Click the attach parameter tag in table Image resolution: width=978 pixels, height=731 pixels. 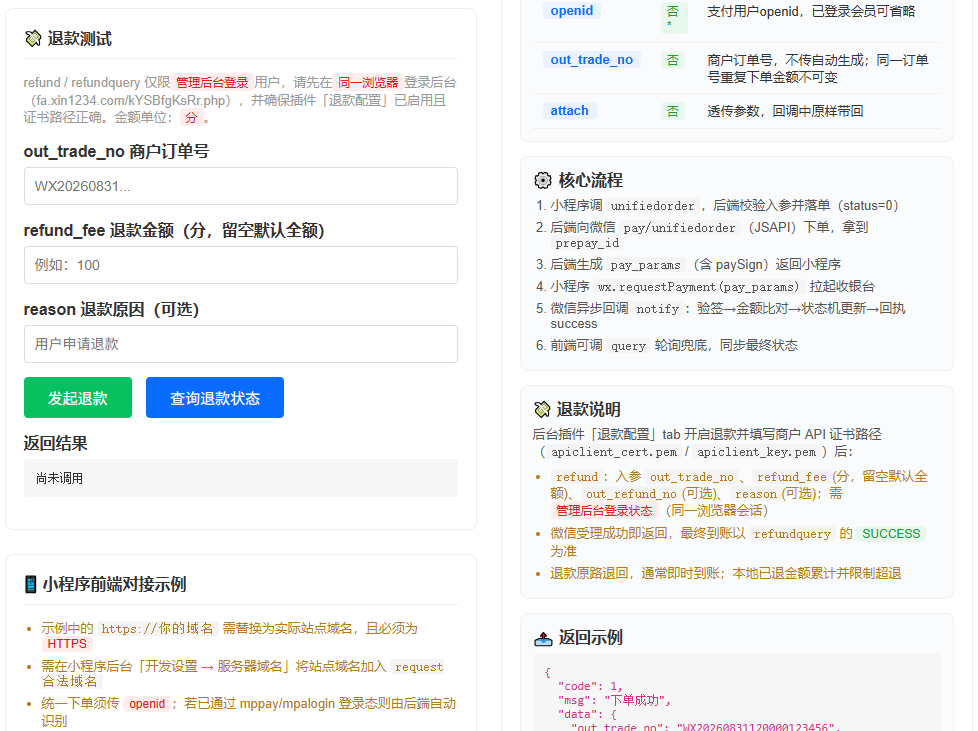tap(569, 111)
